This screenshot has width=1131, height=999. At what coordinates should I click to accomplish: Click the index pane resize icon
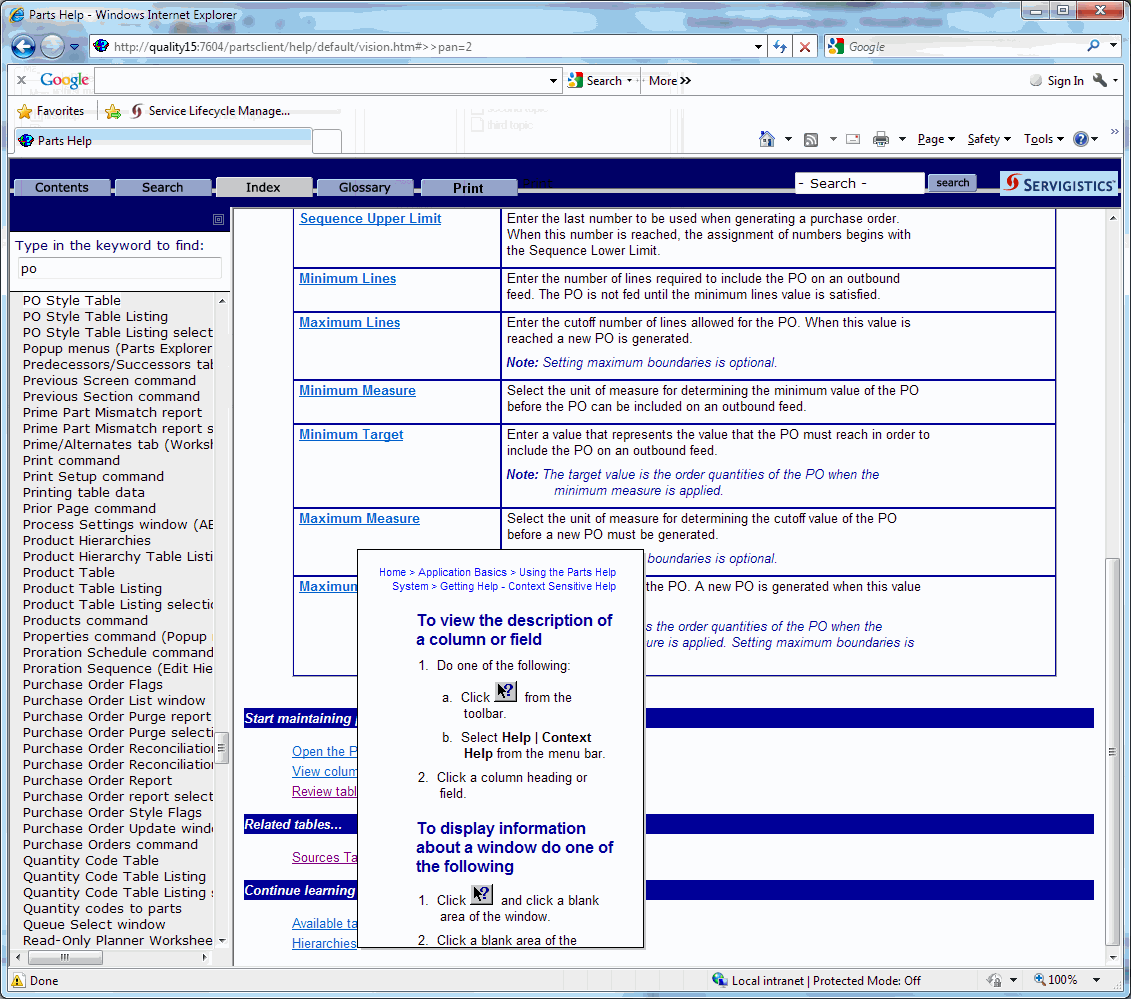pos(219,219)
